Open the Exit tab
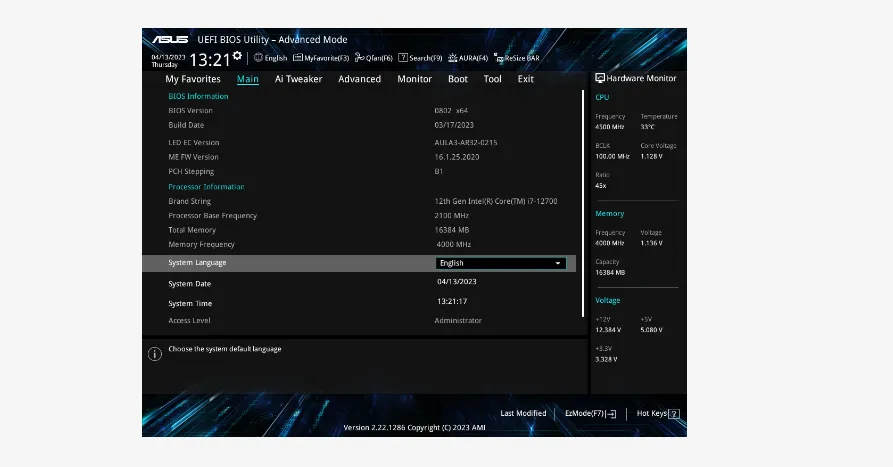Screen dimensions: 893x467 coord(526,79)
